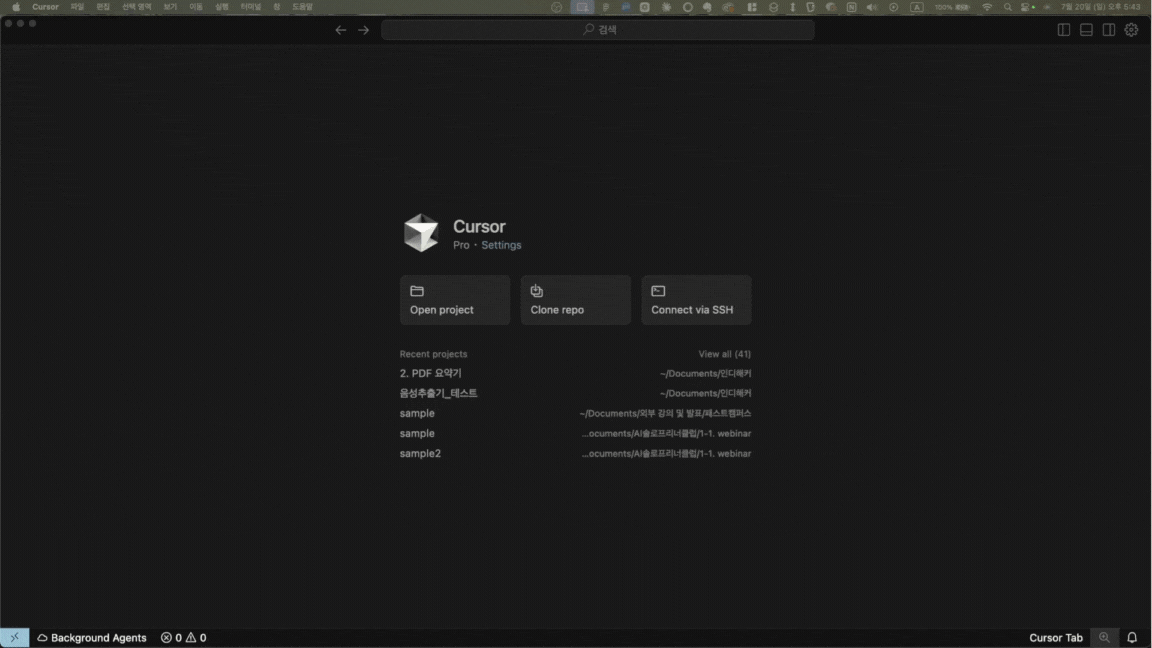Click Cursor Tab in status bar
1152x648 pixels.
1056,638
